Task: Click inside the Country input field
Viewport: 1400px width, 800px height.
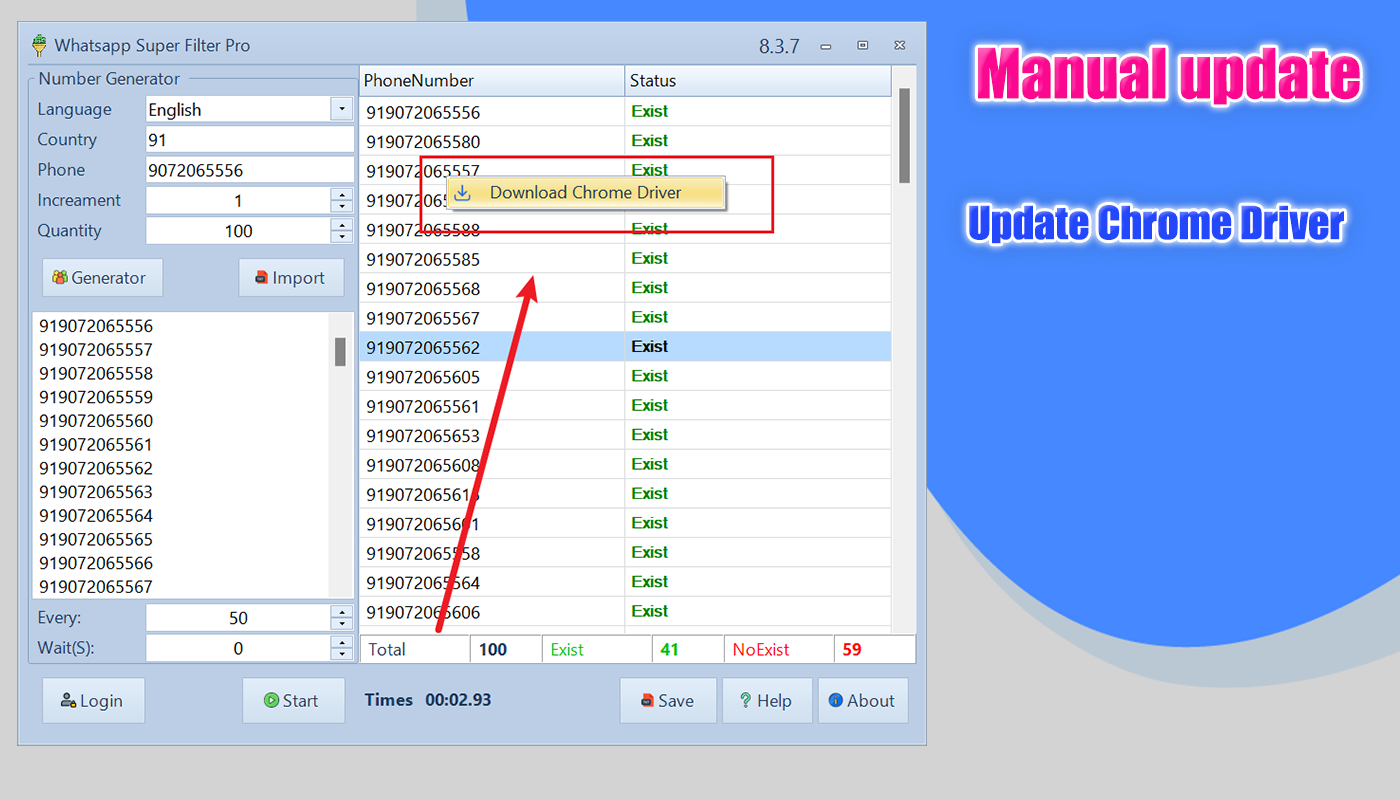Action: 248,139
